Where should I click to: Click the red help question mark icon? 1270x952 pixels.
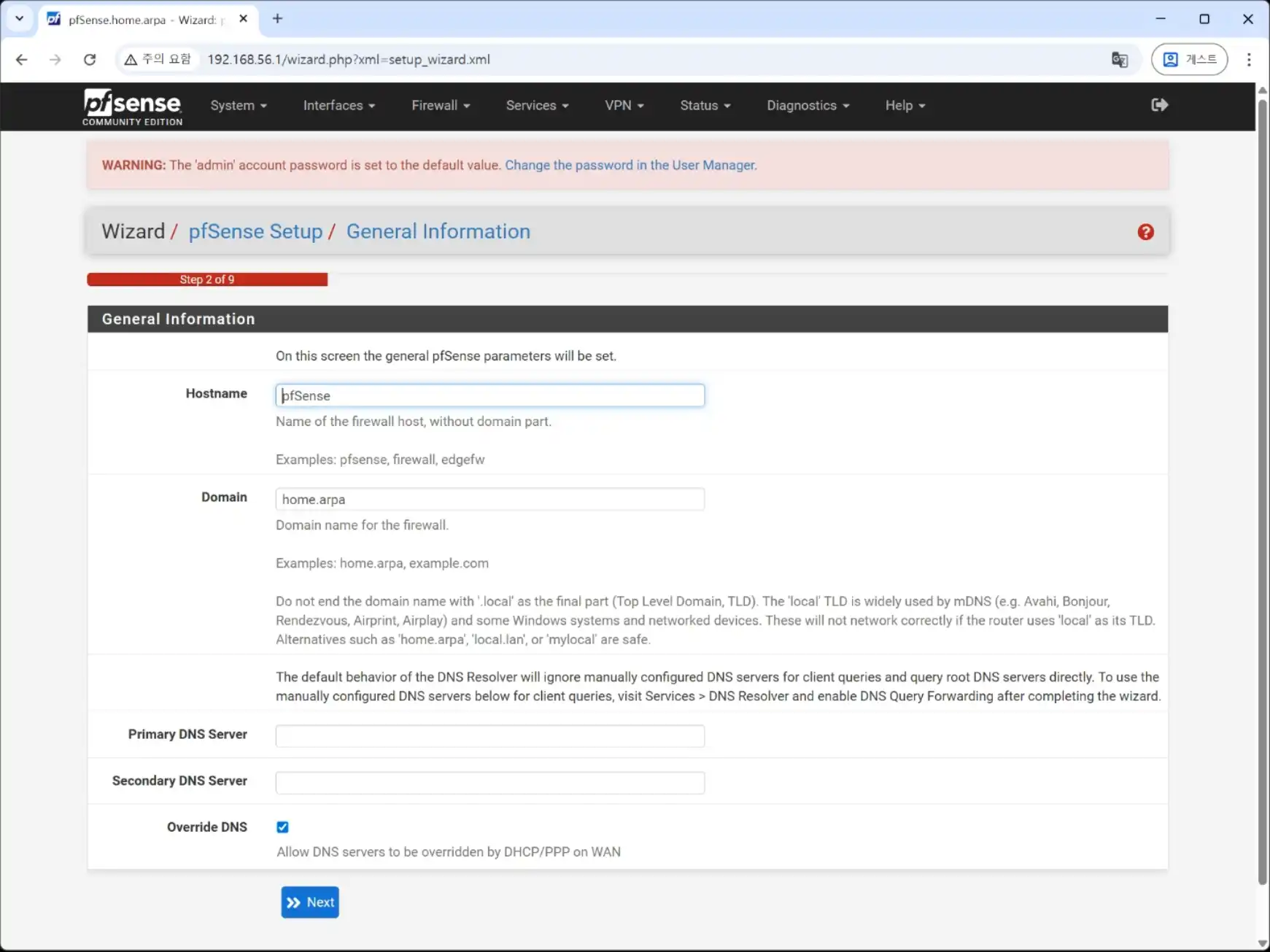[1145, 232]
